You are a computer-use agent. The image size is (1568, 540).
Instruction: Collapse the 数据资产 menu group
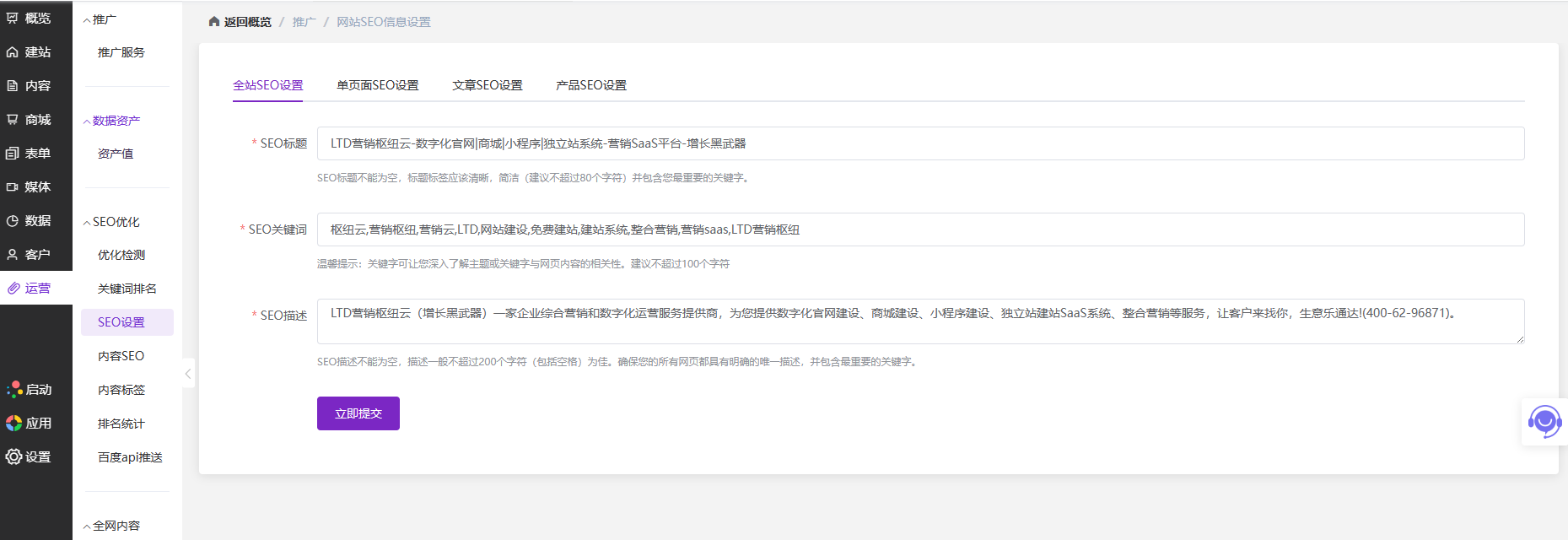[x=87, y=121]
